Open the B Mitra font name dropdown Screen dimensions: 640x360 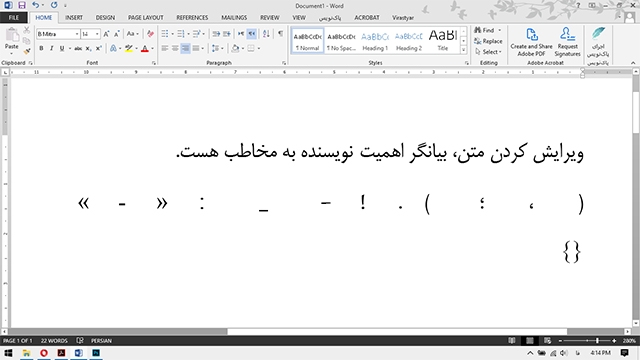click(x=77, y=34)
